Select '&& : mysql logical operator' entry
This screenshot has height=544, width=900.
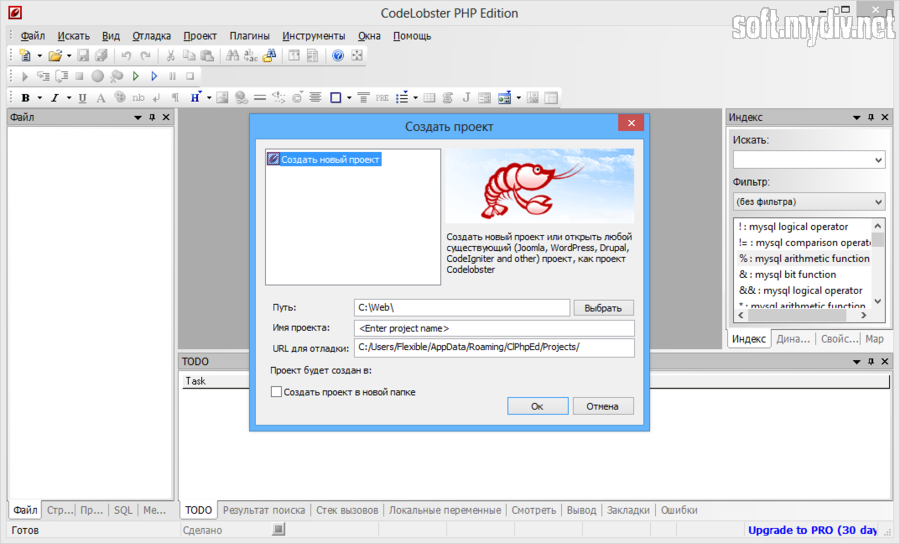[x=801, y=291]
